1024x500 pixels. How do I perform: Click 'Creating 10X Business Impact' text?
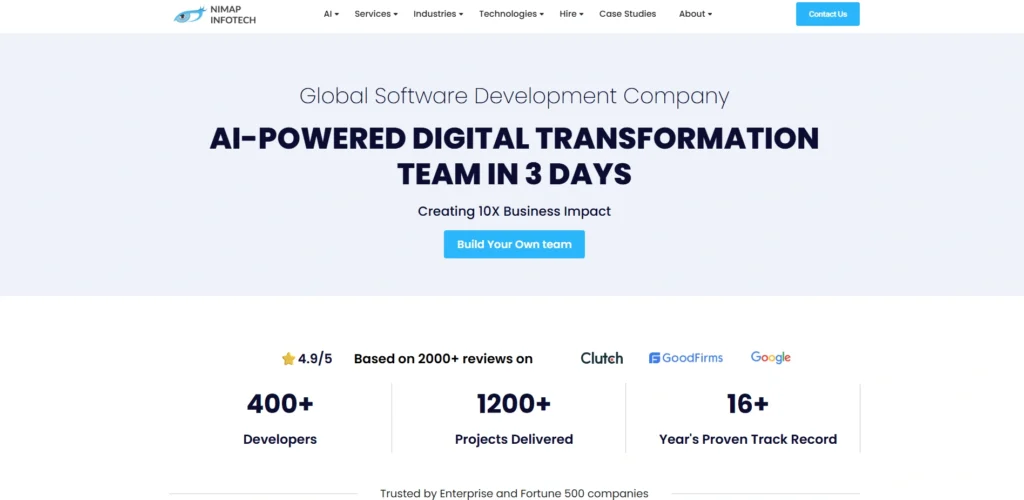pos(514,211)
